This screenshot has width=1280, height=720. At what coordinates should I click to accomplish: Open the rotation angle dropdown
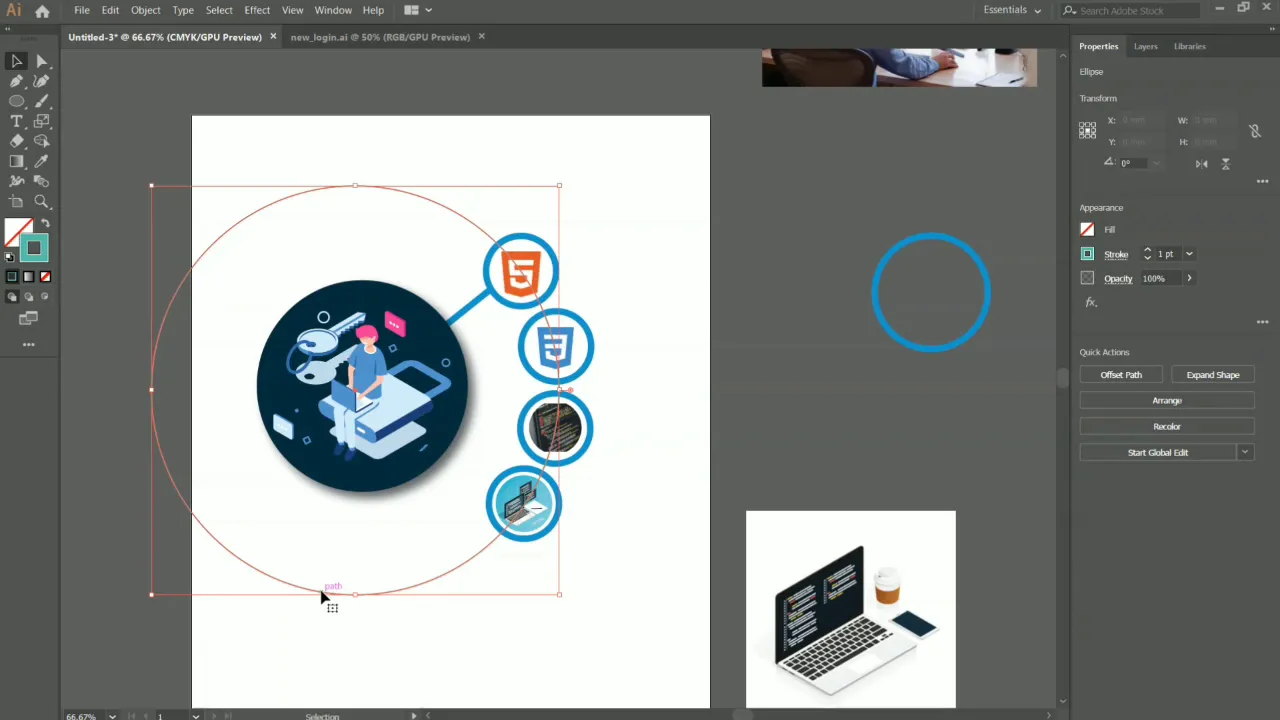pyautogui.click(x=1157, y=163)
